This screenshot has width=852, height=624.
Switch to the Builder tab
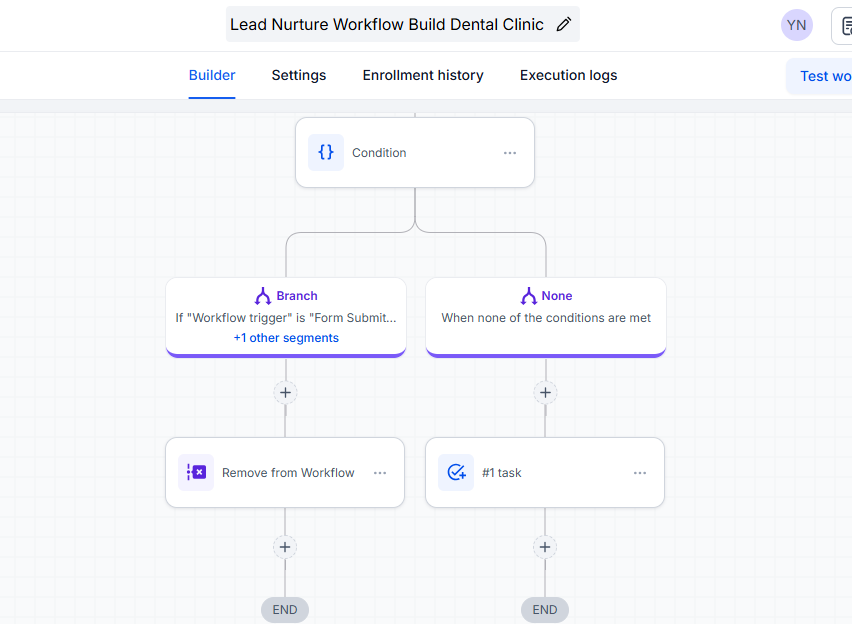click(212, 75)
